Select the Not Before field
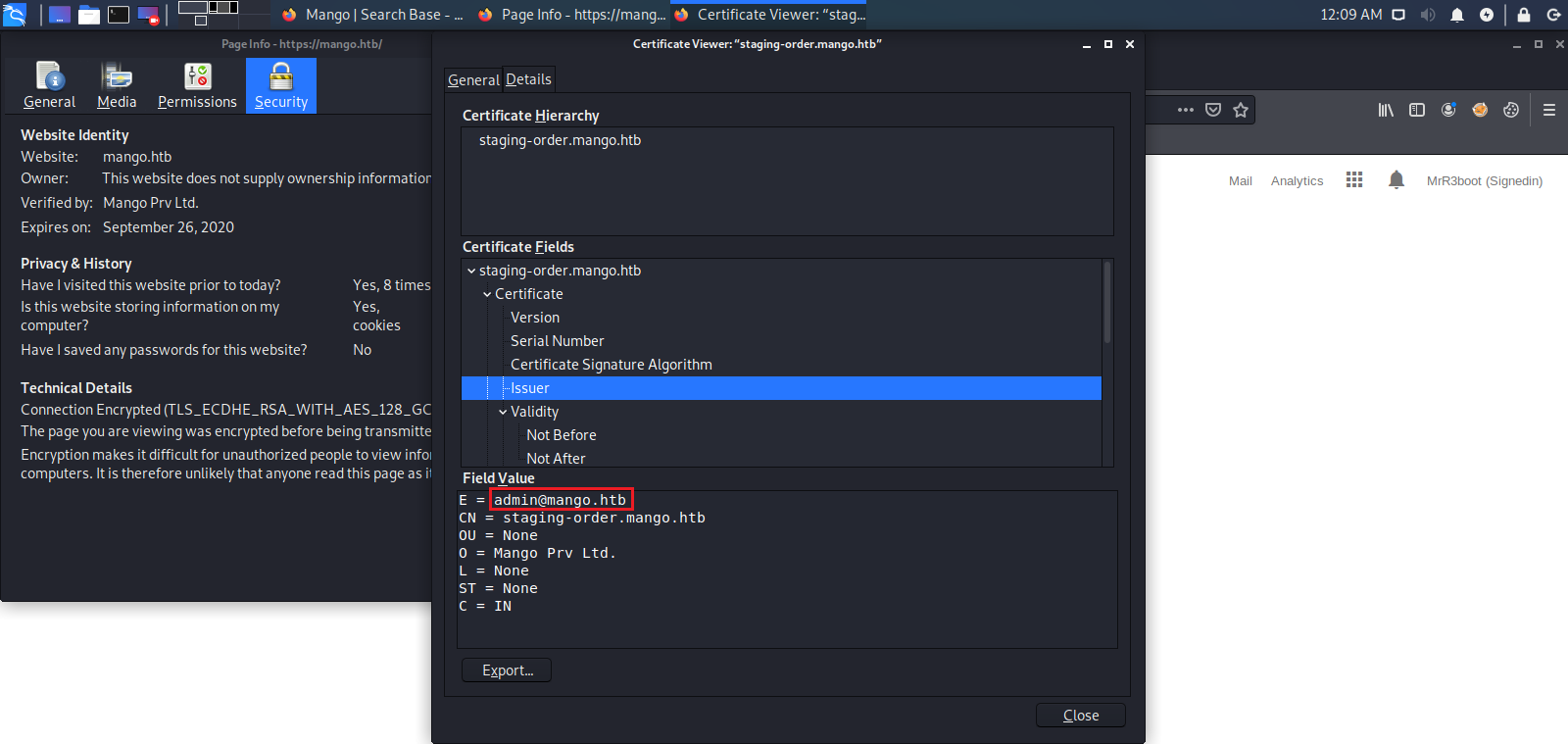Viewport: 1568px width, 744px height. tap(561, 435)
